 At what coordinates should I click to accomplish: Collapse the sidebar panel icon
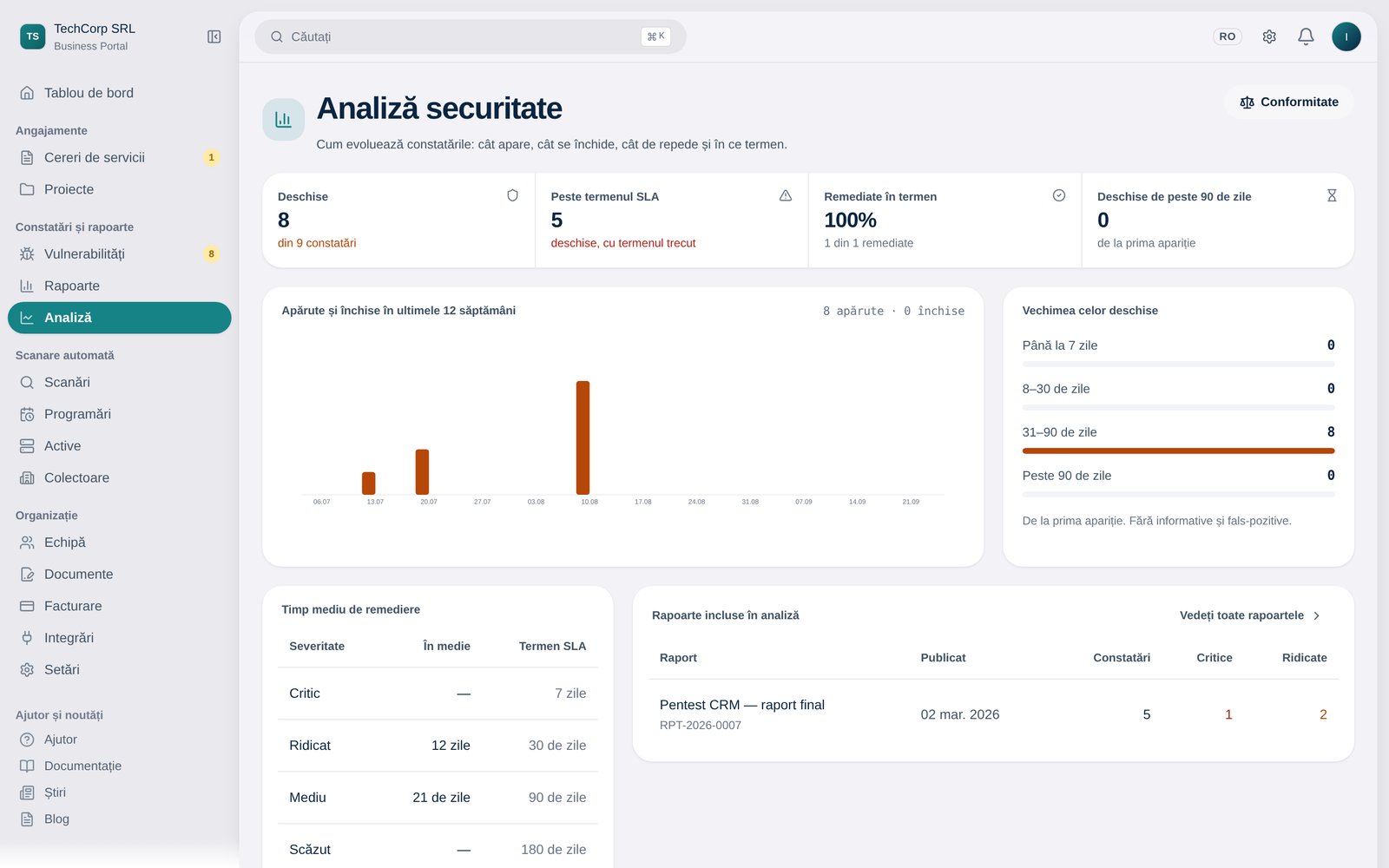coord(214,36)
